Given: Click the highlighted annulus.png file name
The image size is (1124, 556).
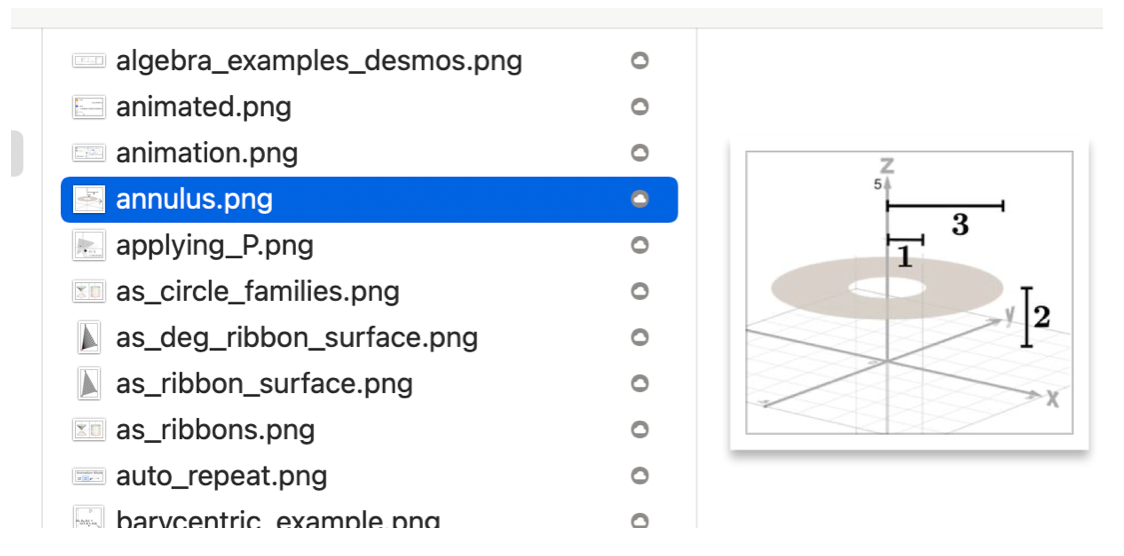Looking at the screenshot, I should (x=194, y=199).
